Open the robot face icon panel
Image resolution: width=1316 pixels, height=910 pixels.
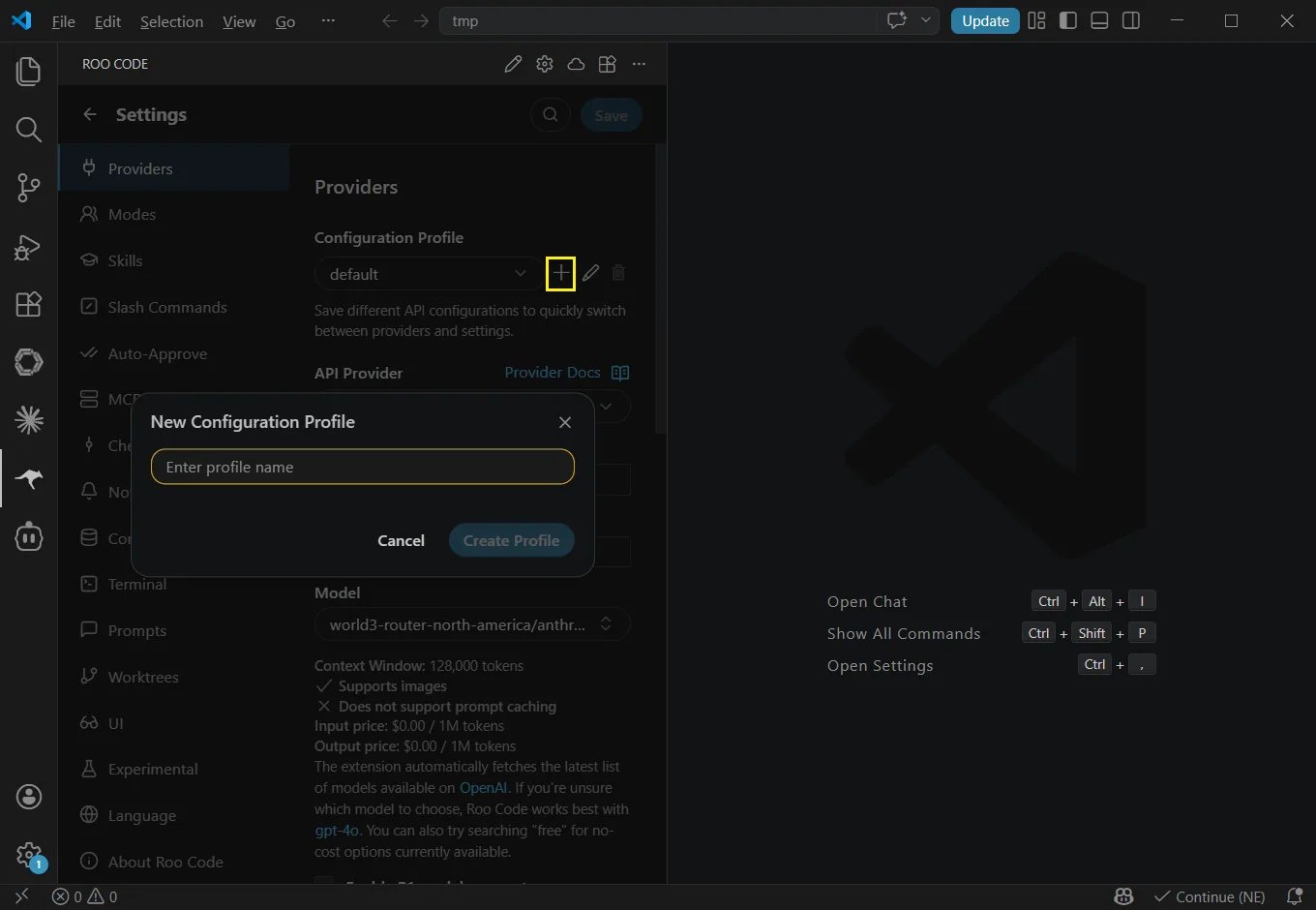pyautogui.click(x=29, y=536)
